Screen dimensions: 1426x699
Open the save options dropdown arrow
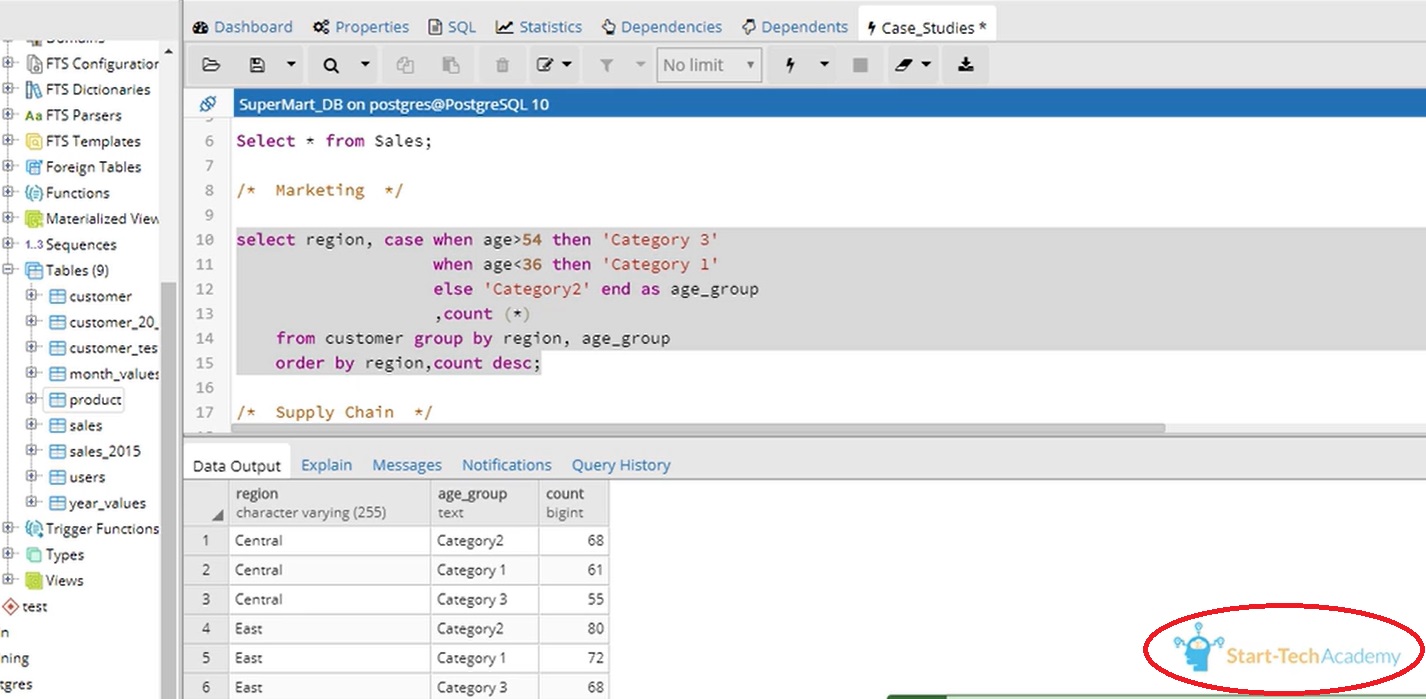pyautogui.click(x=291, y=65)
